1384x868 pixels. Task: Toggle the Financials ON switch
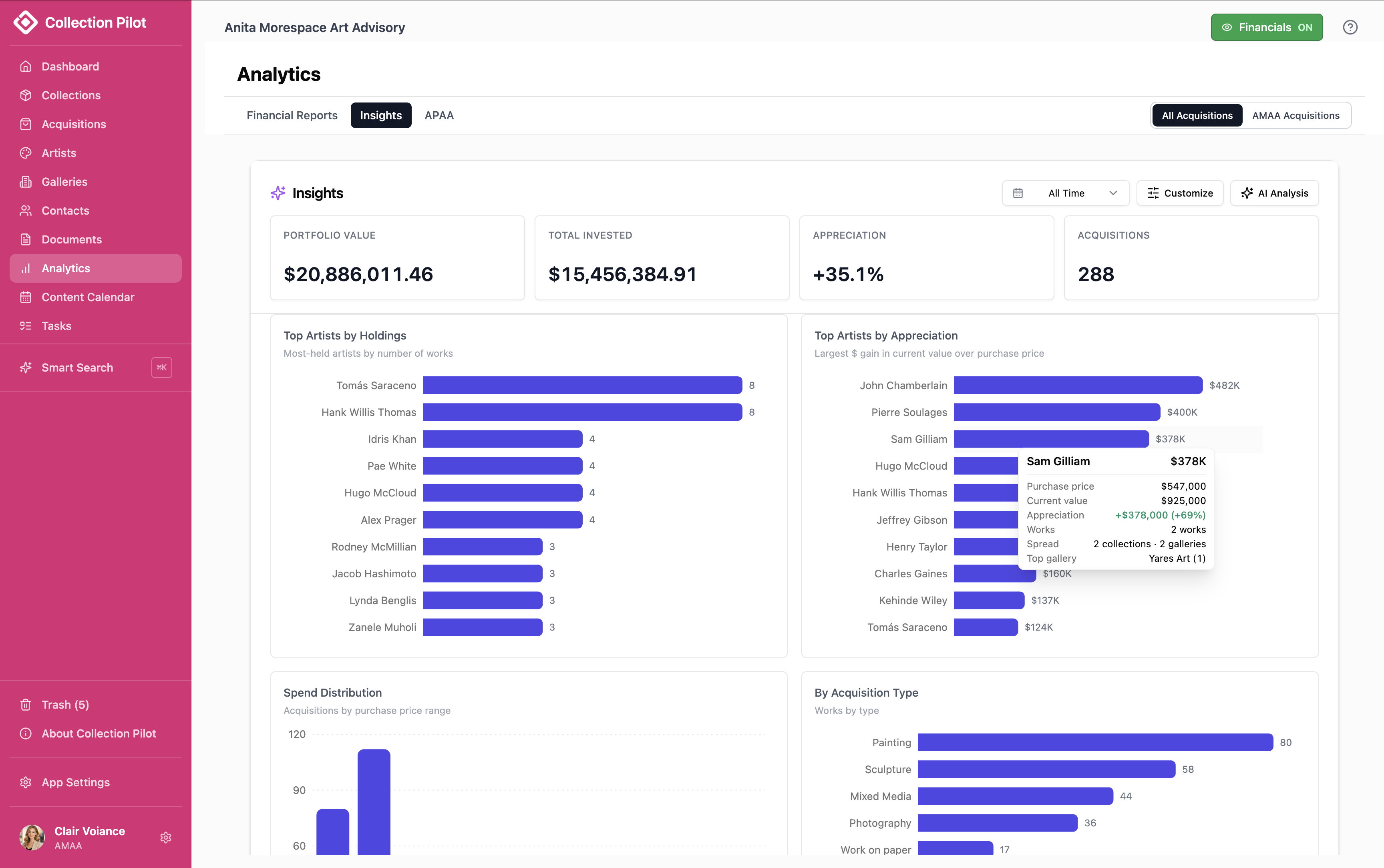(1266, 27)
